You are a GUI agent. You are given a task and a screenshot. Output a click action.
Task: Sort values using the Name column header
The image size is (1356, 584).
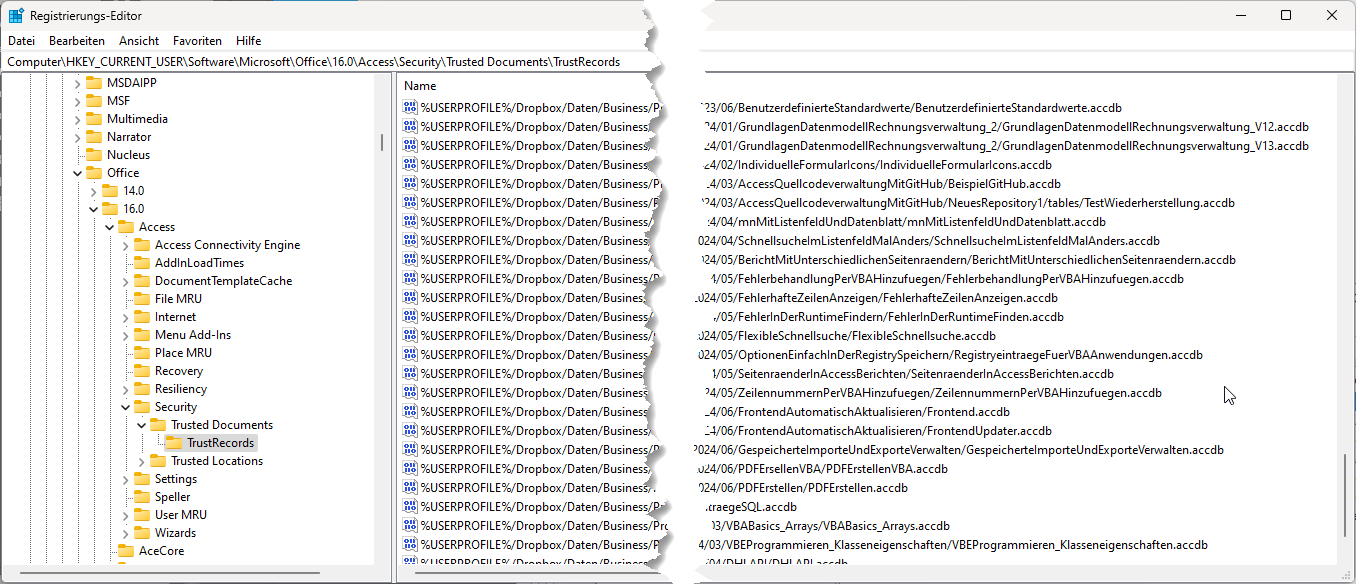point(420,86)
